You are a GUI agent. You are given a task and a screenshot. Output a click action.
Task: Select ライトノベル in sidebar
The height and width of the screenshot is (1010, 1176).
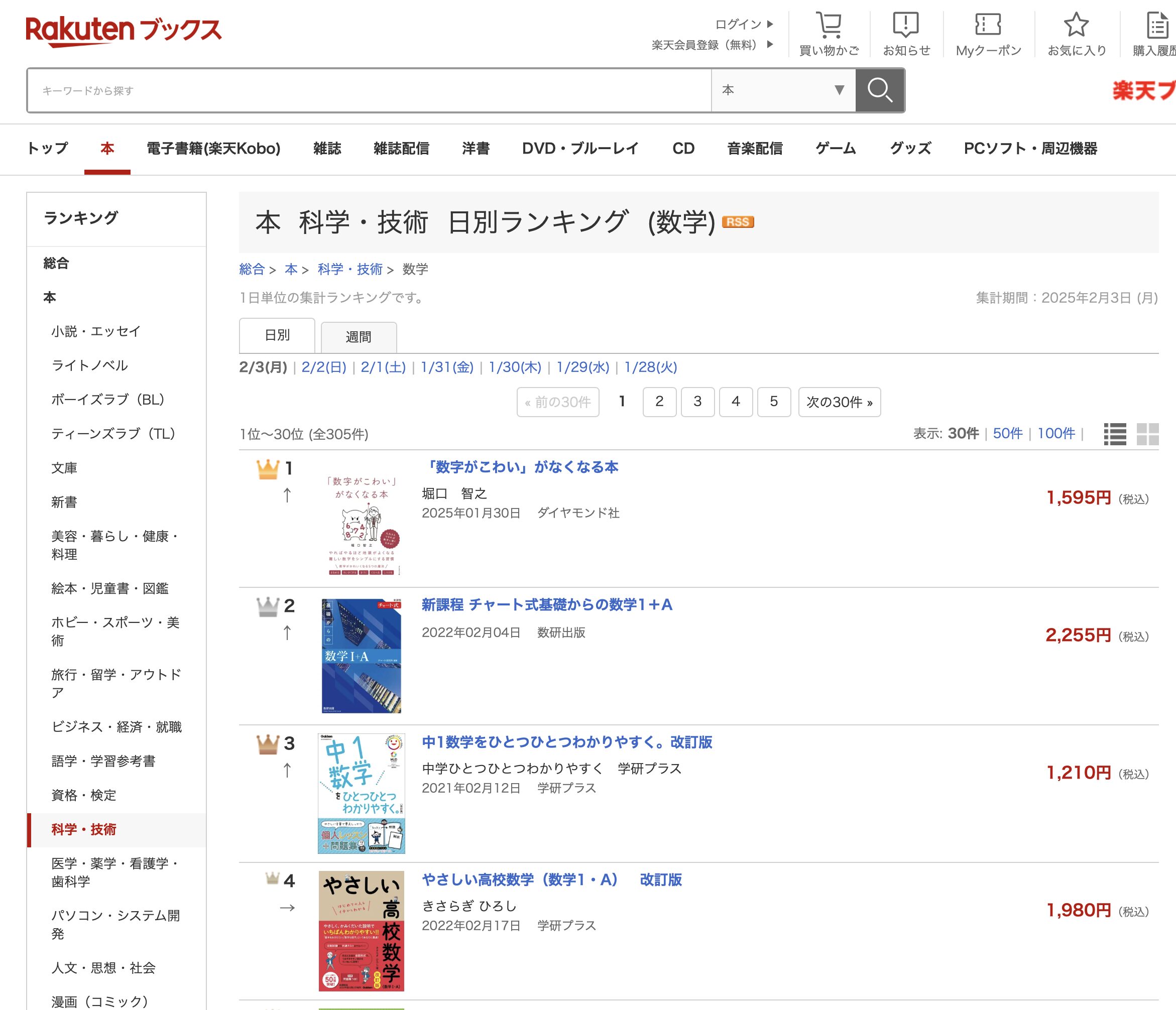click(x=90, y=365)
